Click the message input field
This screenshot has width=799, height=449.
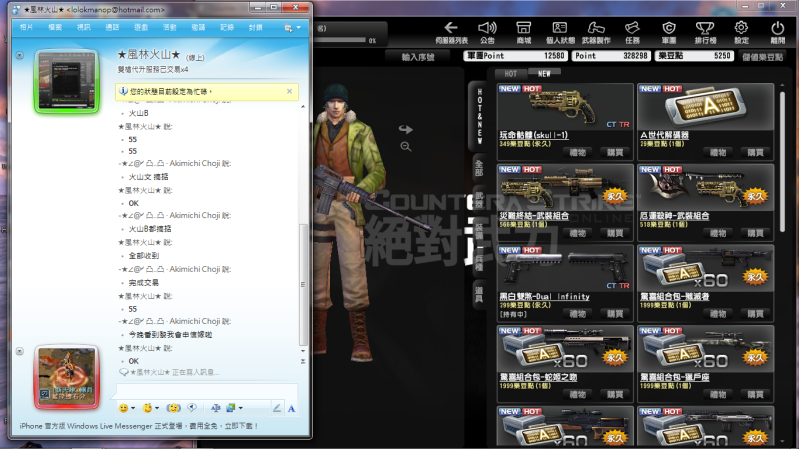tap(206, 391)
